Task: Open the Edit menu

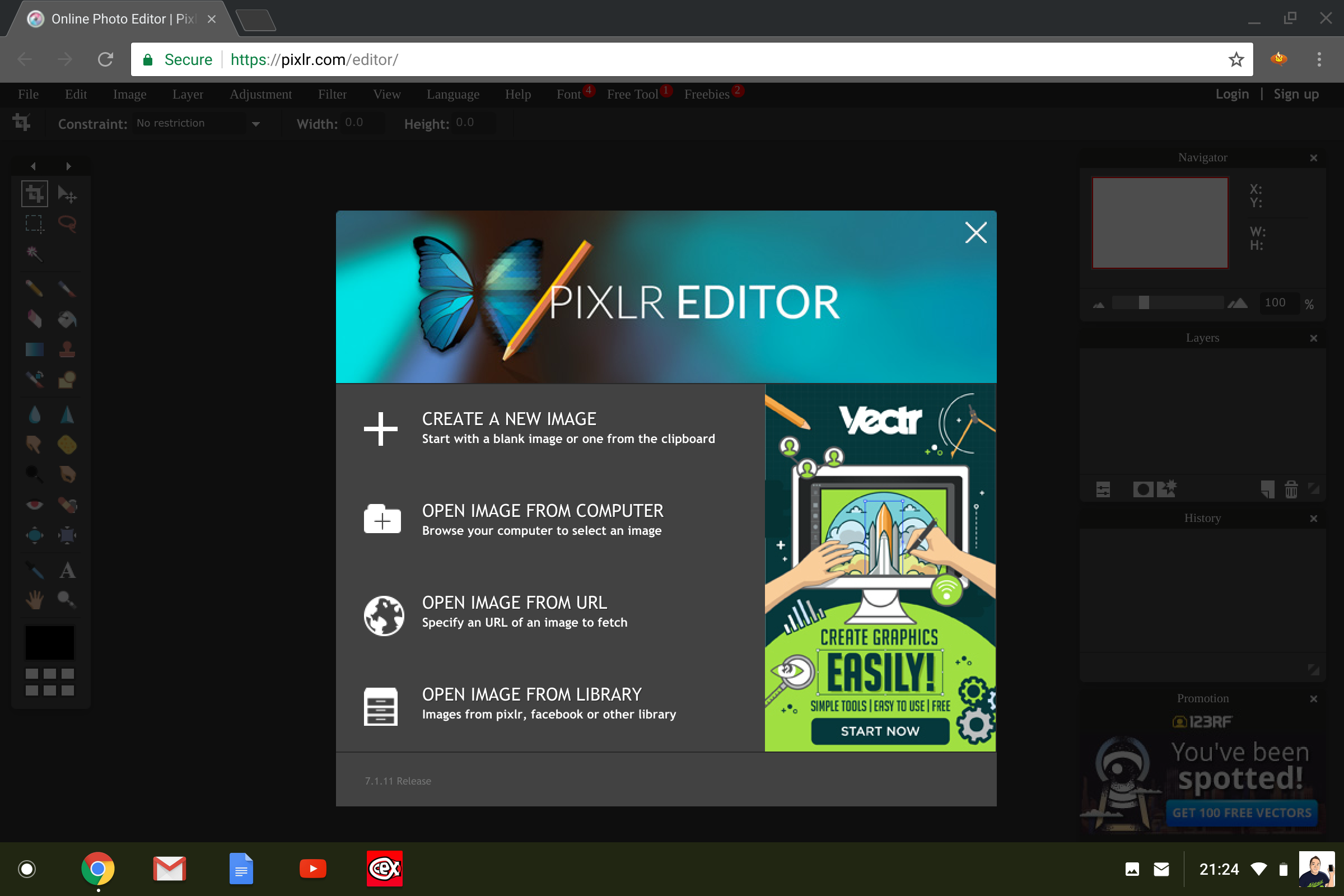Action: (76, 94)
